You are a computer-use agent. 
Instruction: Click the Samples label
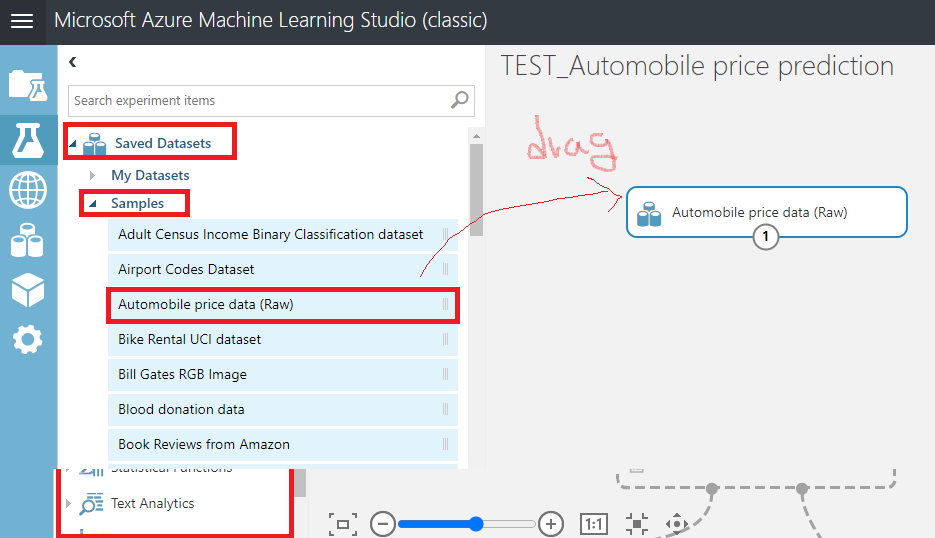pos(137,203)
